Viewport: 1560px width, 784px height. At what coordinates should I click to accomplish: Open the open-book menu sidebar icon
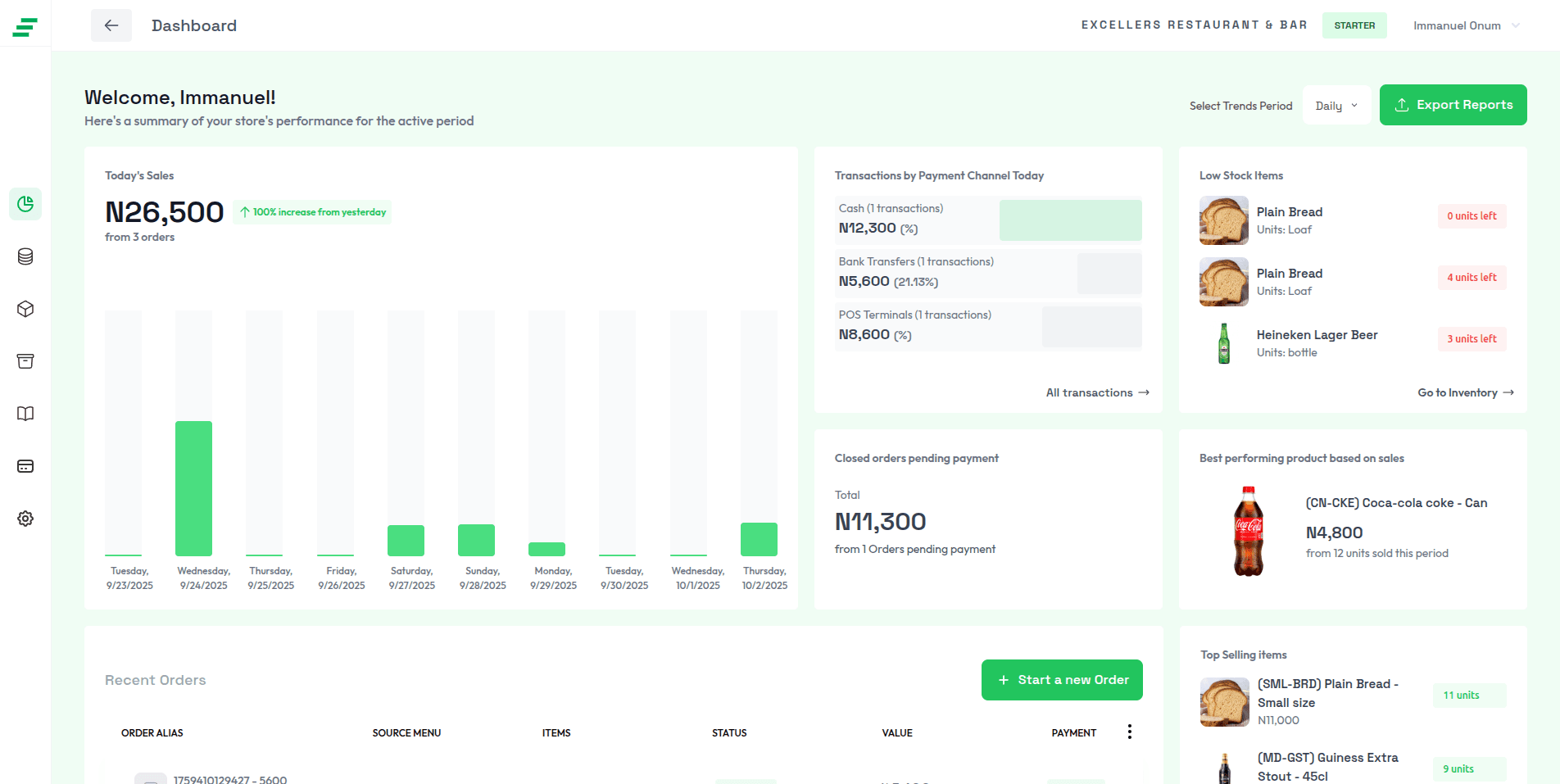(x=25, y=414)
